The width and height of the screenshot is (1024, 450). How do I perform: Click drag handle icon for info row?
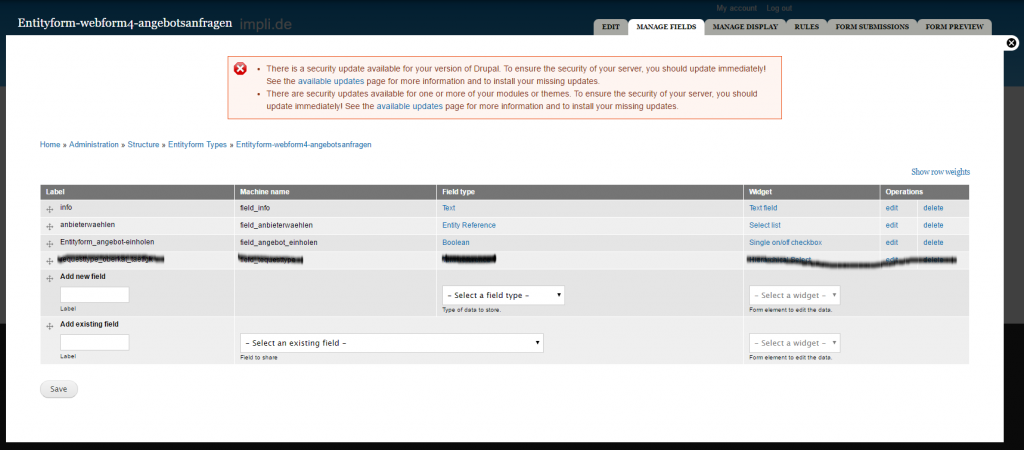(x=49, y=209)
